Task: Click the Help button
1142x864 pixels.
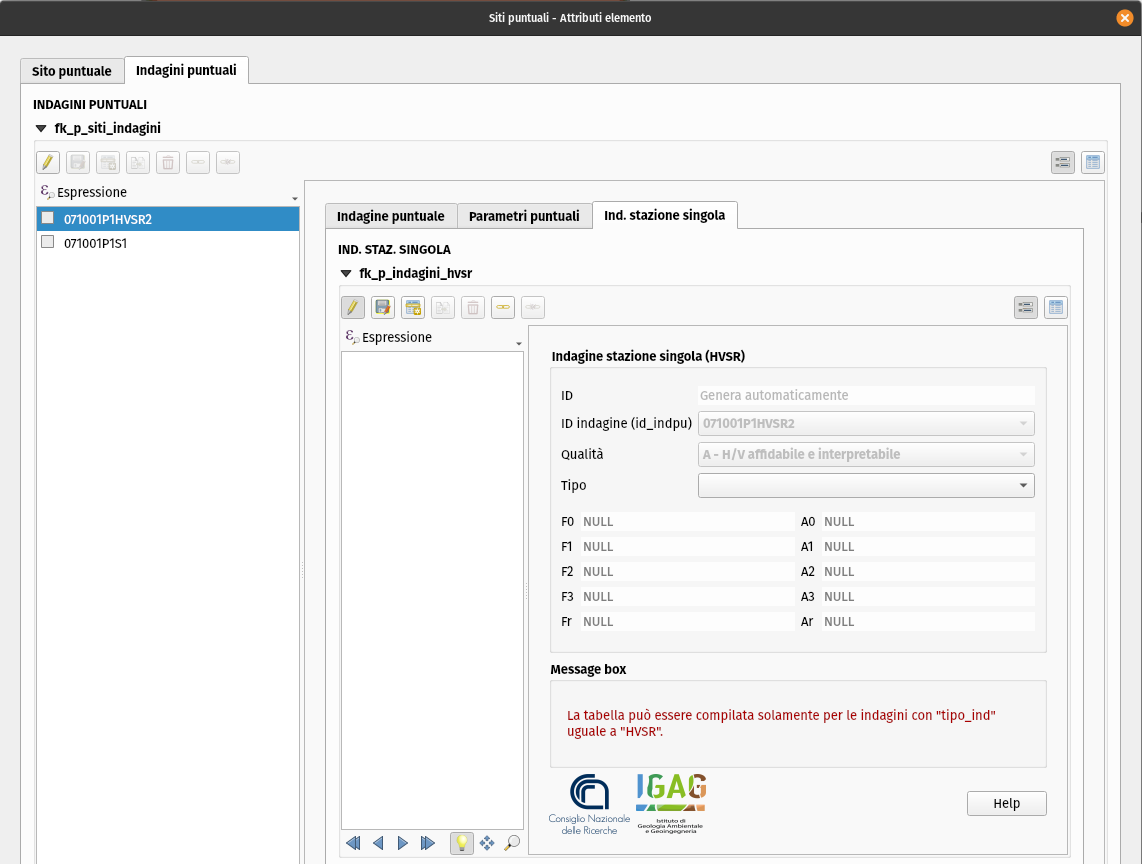Action: click(1007, 804)
